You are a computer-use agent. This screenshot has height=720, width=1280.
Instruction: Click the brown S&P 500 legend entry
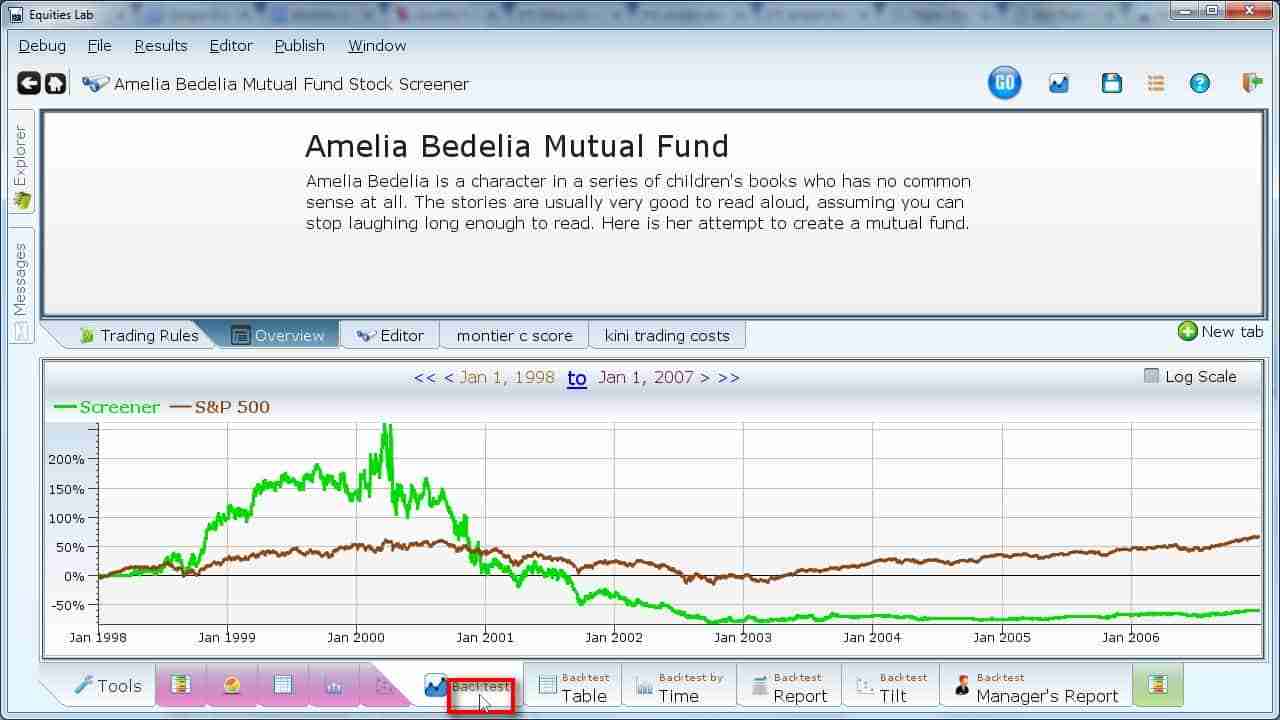point(219,407)
